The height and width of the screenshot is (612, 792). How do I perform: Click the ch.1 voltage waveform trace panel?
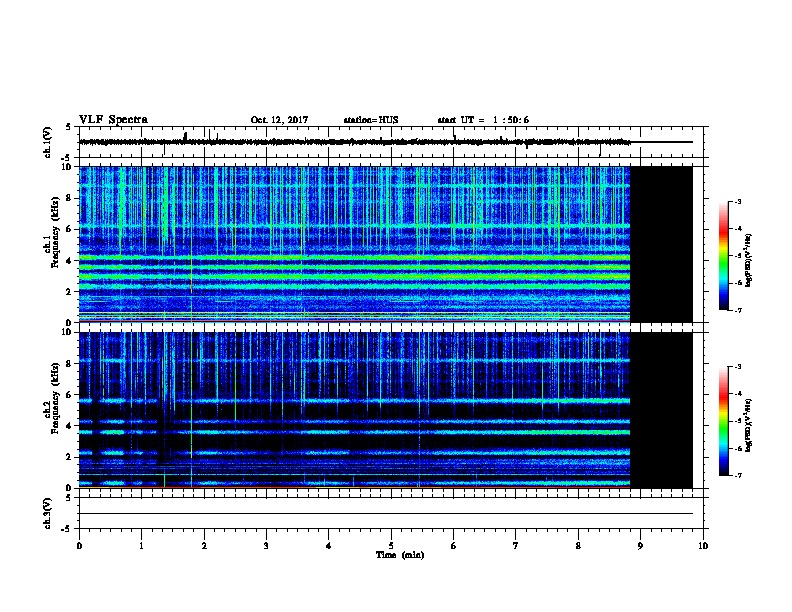(393, 142)
